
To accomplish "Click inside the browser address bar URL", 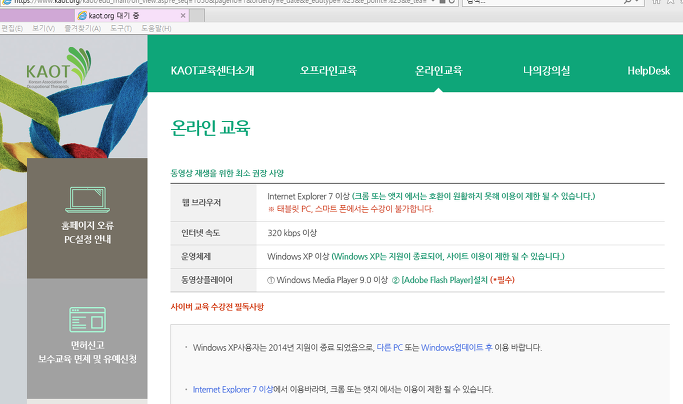I will pos(222,2).
